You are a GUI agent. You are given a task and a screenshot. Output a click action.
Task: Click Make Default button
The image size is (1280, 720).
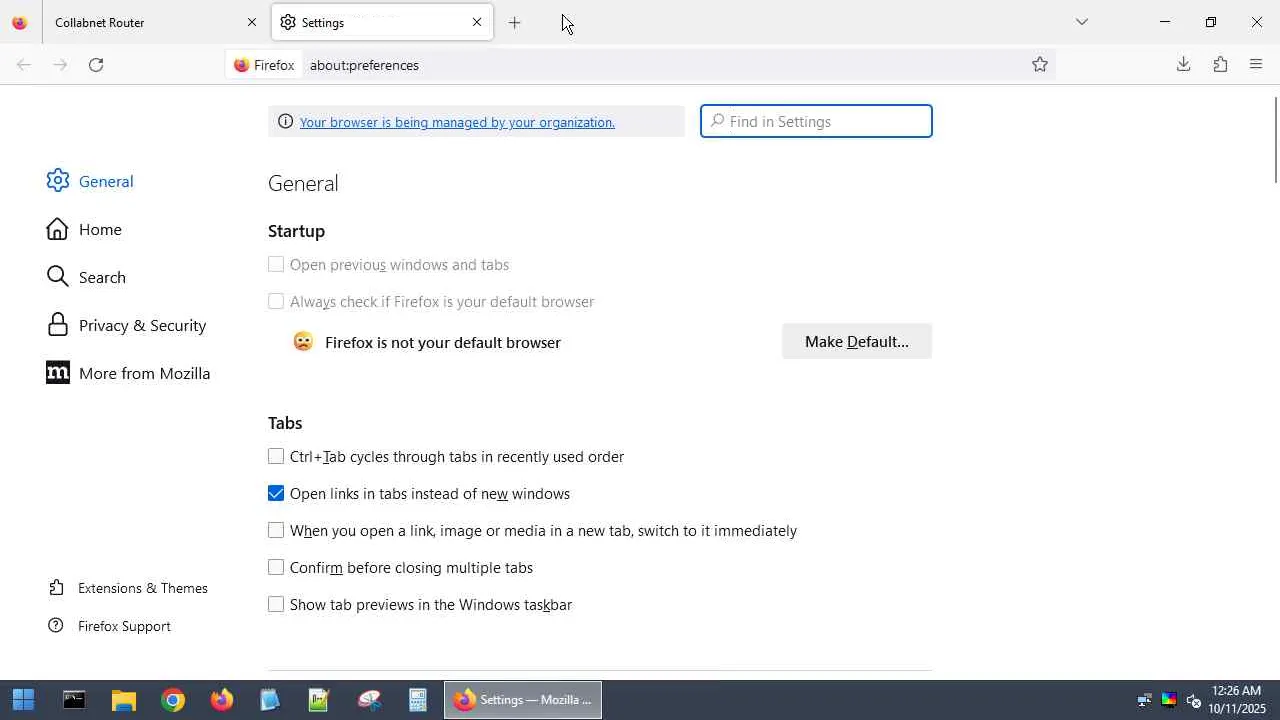857,341
